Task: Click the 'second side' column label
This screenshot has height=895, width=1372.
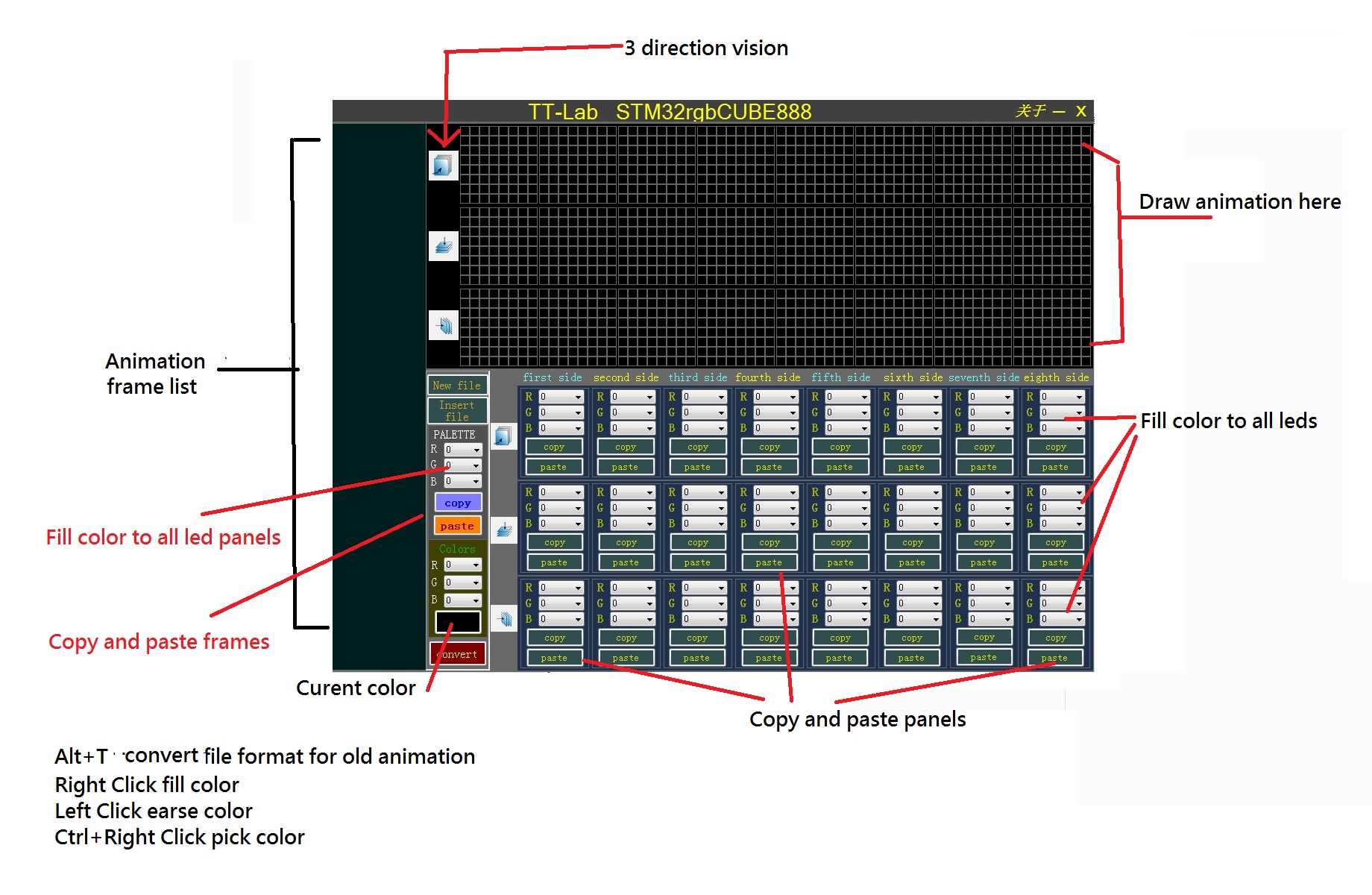Action: point(626,377)
